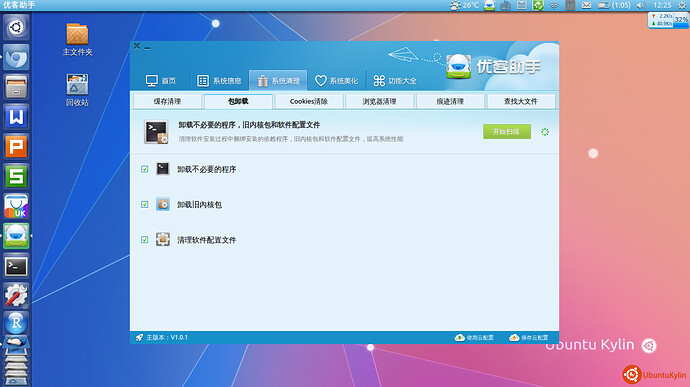Toggle the 清理软件配置文件 checkbox
The width and height of the screenshot is (690, 387).
144,240
